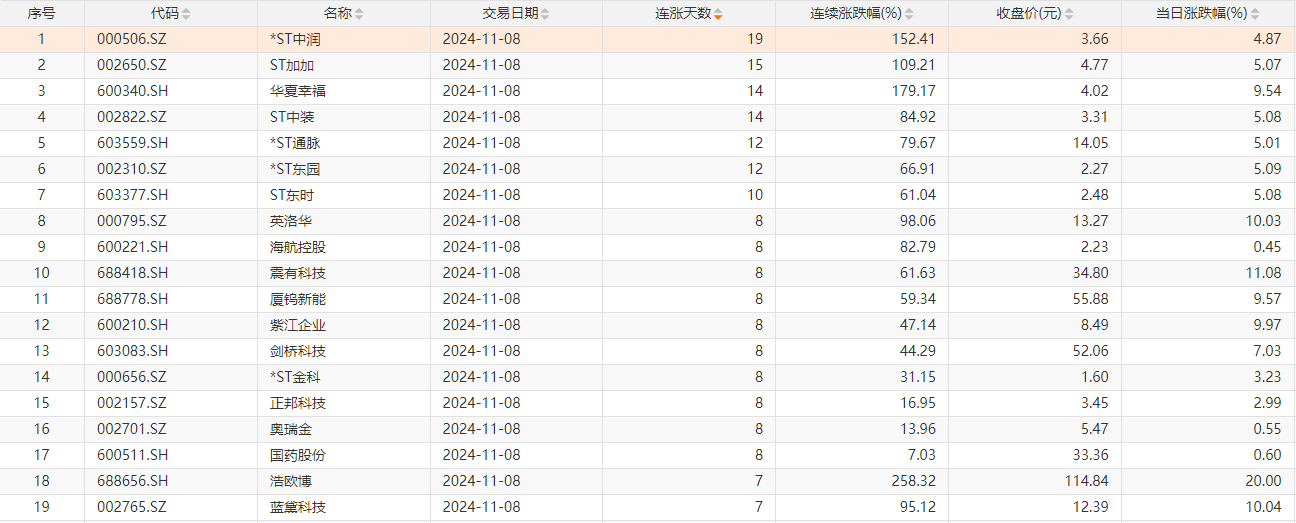Image resolution: width=1296 pixels, height=523 pixels.
Task: Open stock code 603559.SH
Action: [130, 143]
